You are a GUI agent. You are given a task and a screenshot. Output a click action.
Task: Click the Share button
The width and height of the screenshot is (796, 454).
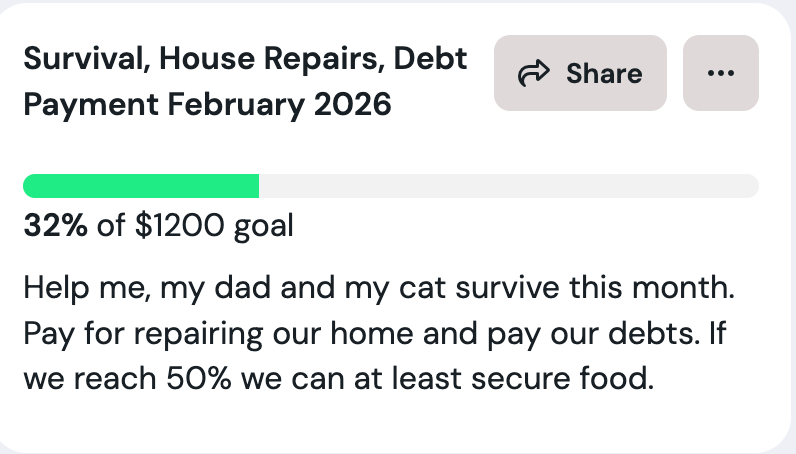(580, 73)
